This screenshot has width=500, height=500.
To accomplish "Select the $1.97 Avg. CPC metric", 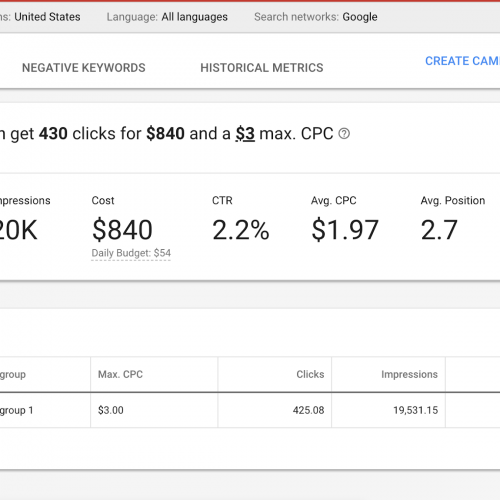I will 345,230.
